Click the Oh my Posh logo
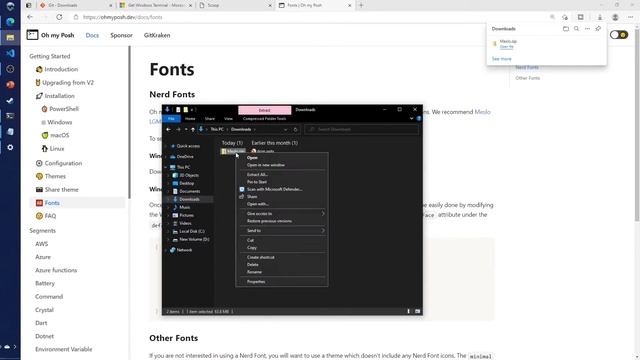Viewport: 640px width, 360px height. [x=32, y=35]
